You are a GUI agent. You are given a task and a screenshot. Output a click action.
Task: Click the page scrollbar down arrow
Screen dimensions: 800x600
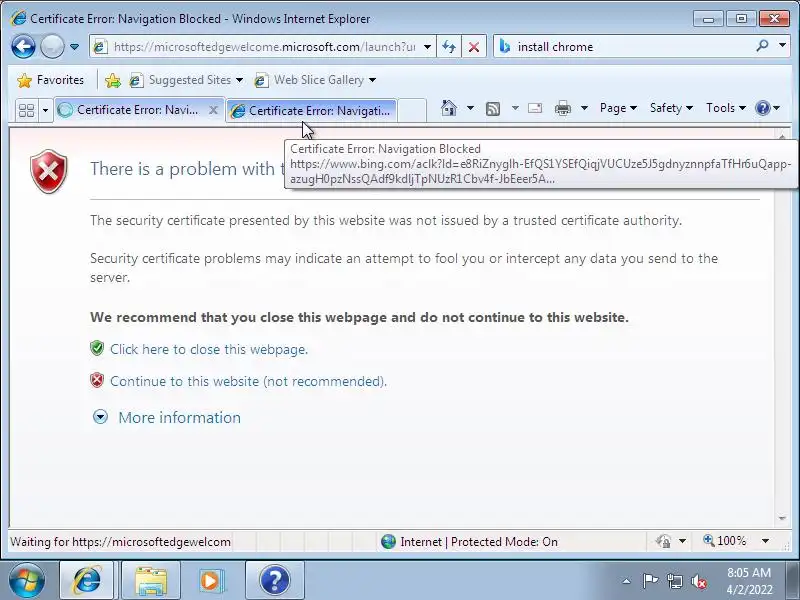point(782,518)
